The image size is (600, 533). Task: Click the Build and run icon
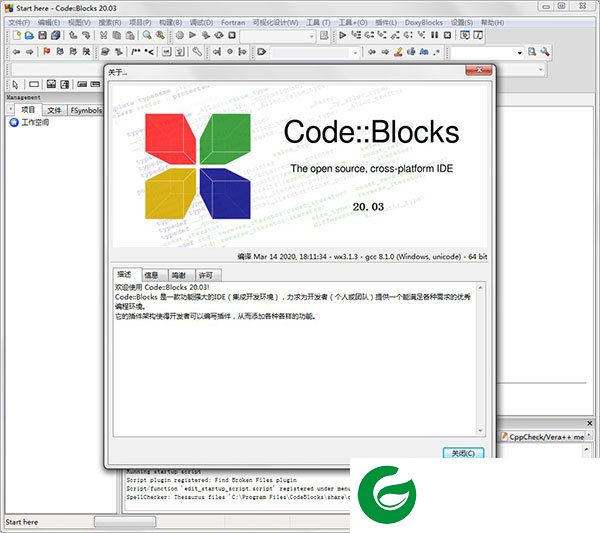(206, 36)
